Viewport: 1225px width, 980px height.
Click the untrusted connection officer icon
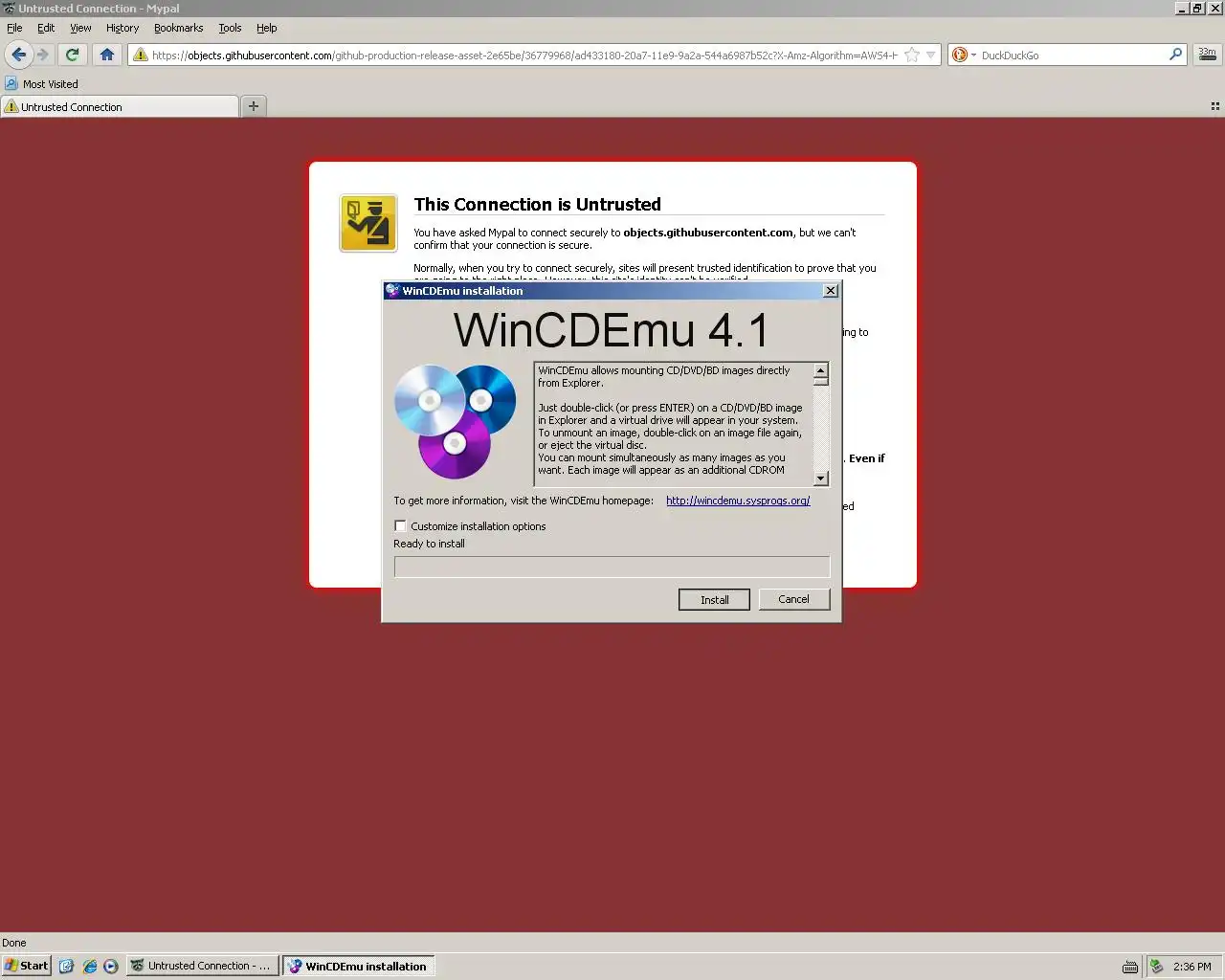pos(368,223)
